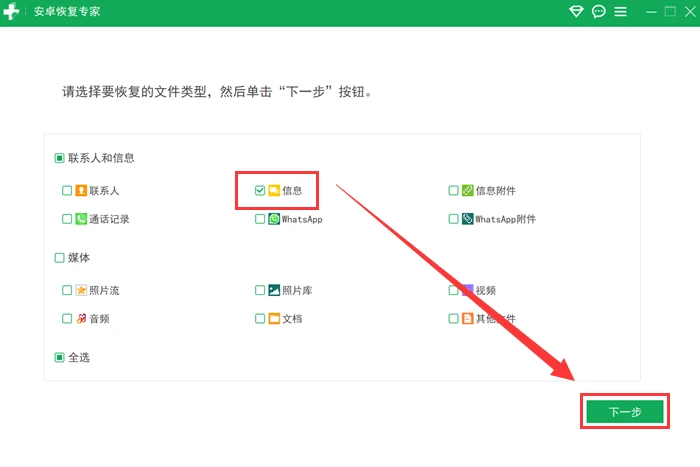Screen dimensions: 700x467
Task: Click the green Message Attachments link icon
Action: click(x=467, y=190)
